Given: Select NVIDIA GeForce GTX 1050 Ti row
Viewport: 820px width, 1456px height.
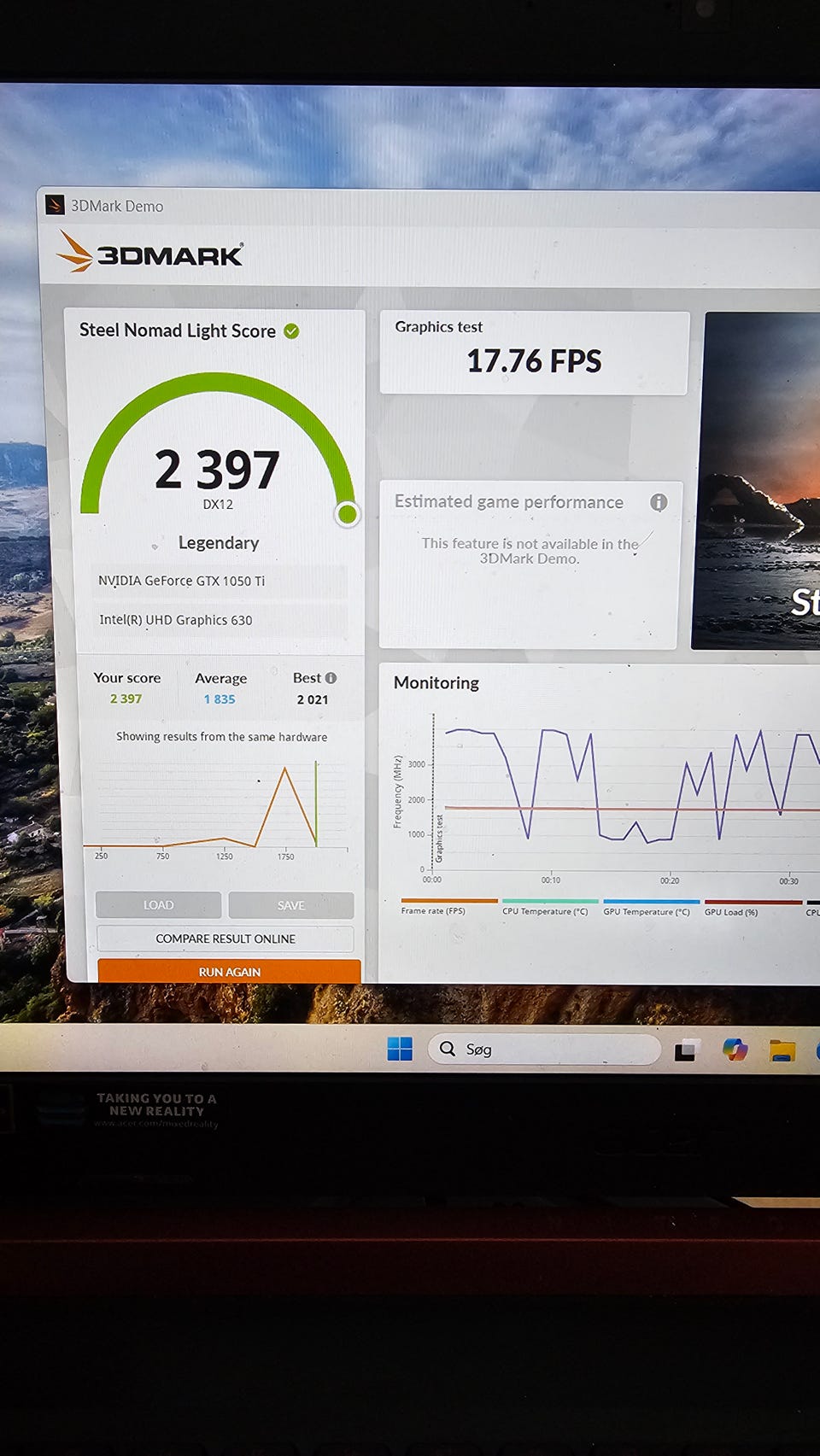Looking at the screenshot, I should click(x=220, y=581).
